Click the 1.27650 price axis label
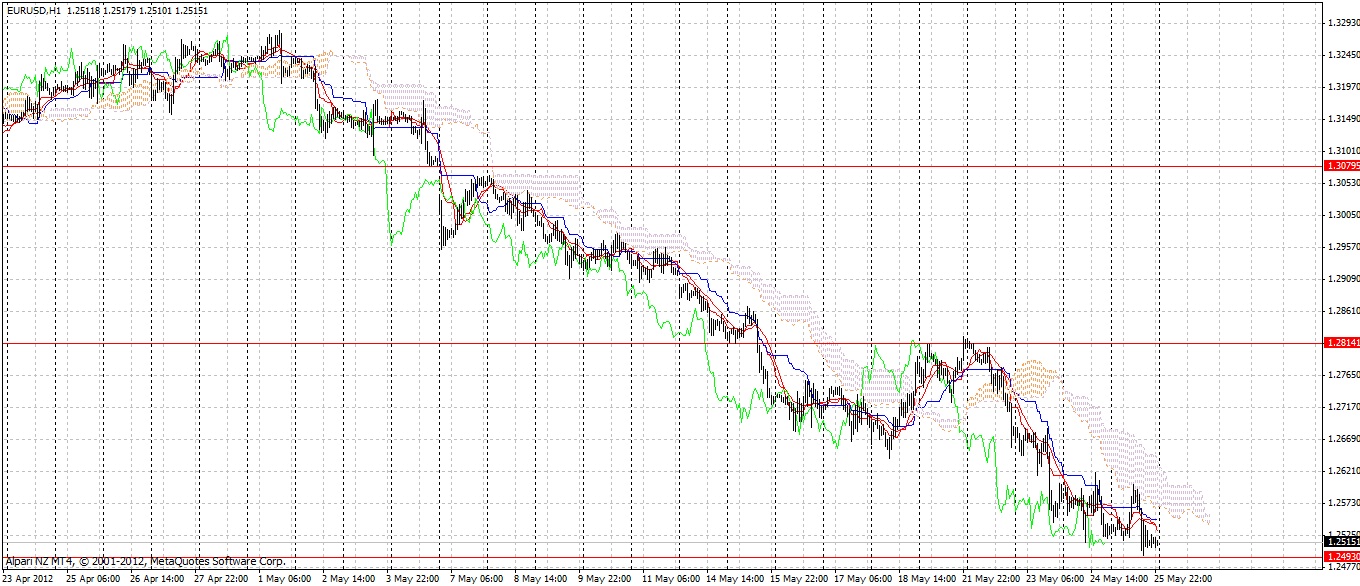1360x586 pixels. 1340,375
